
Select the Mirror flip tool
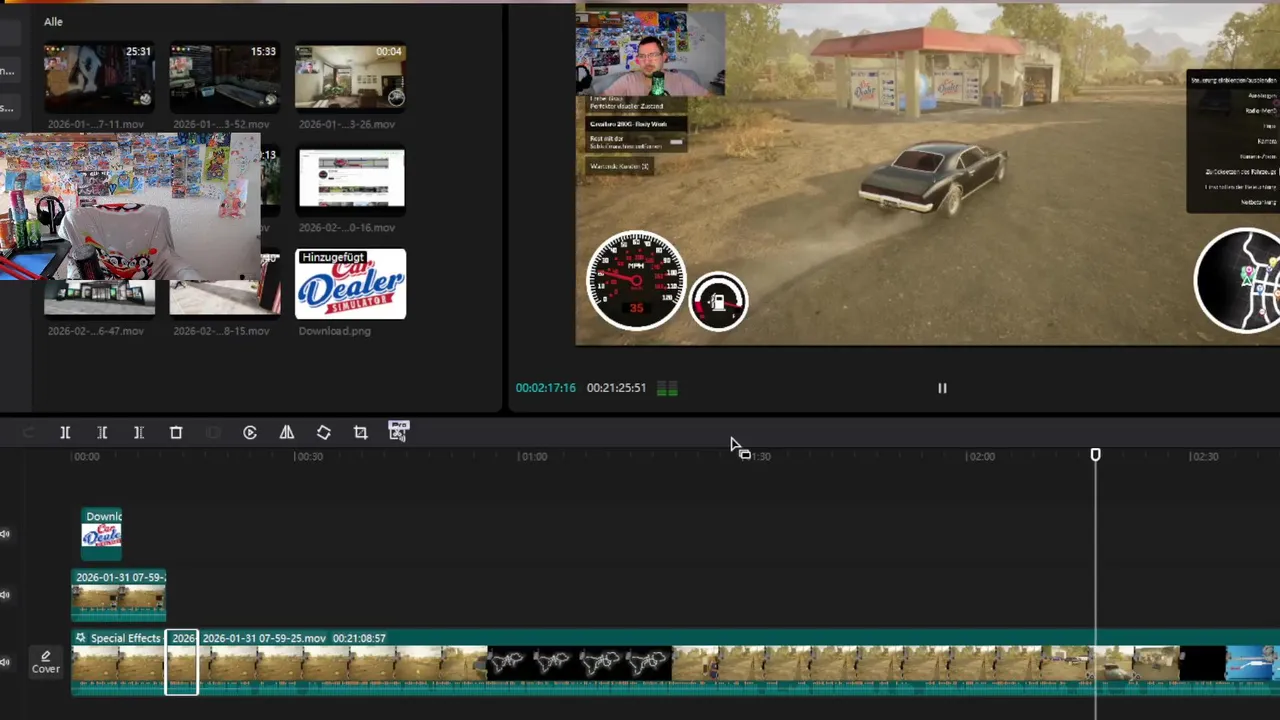[287, 432]
